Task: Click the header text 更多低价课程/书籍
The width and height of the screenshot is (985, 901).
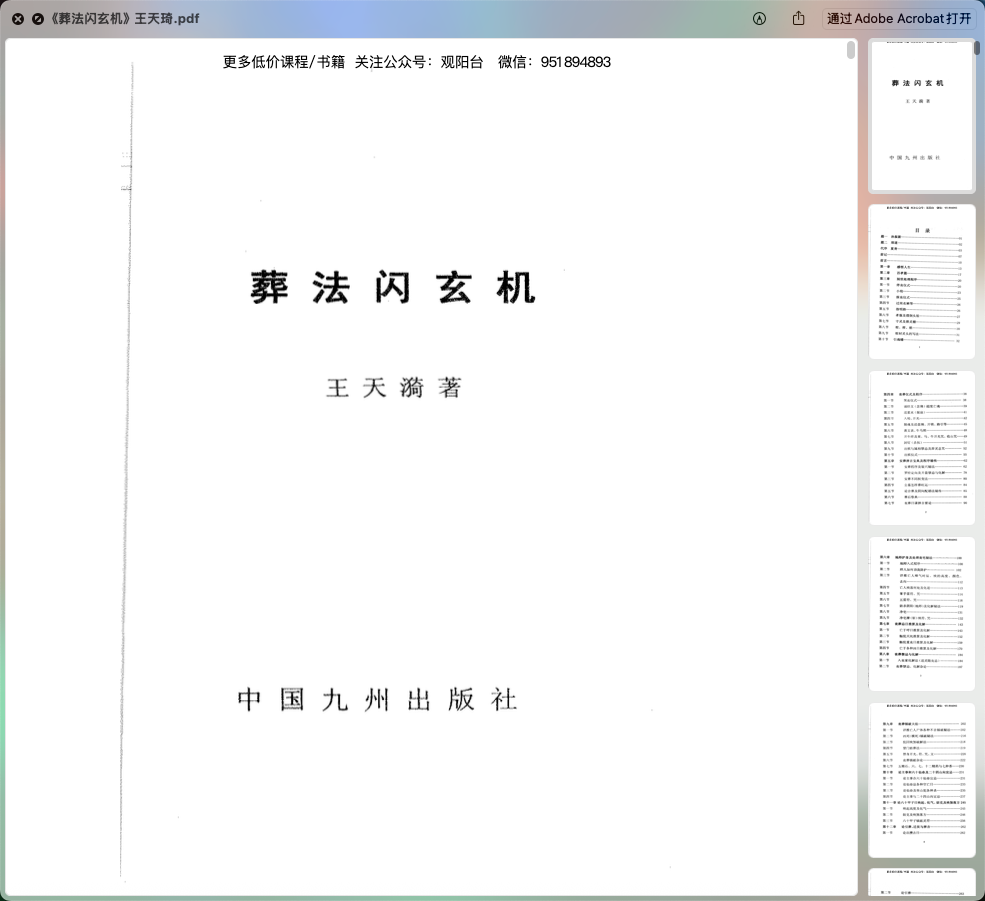Action: coord(283,62)
